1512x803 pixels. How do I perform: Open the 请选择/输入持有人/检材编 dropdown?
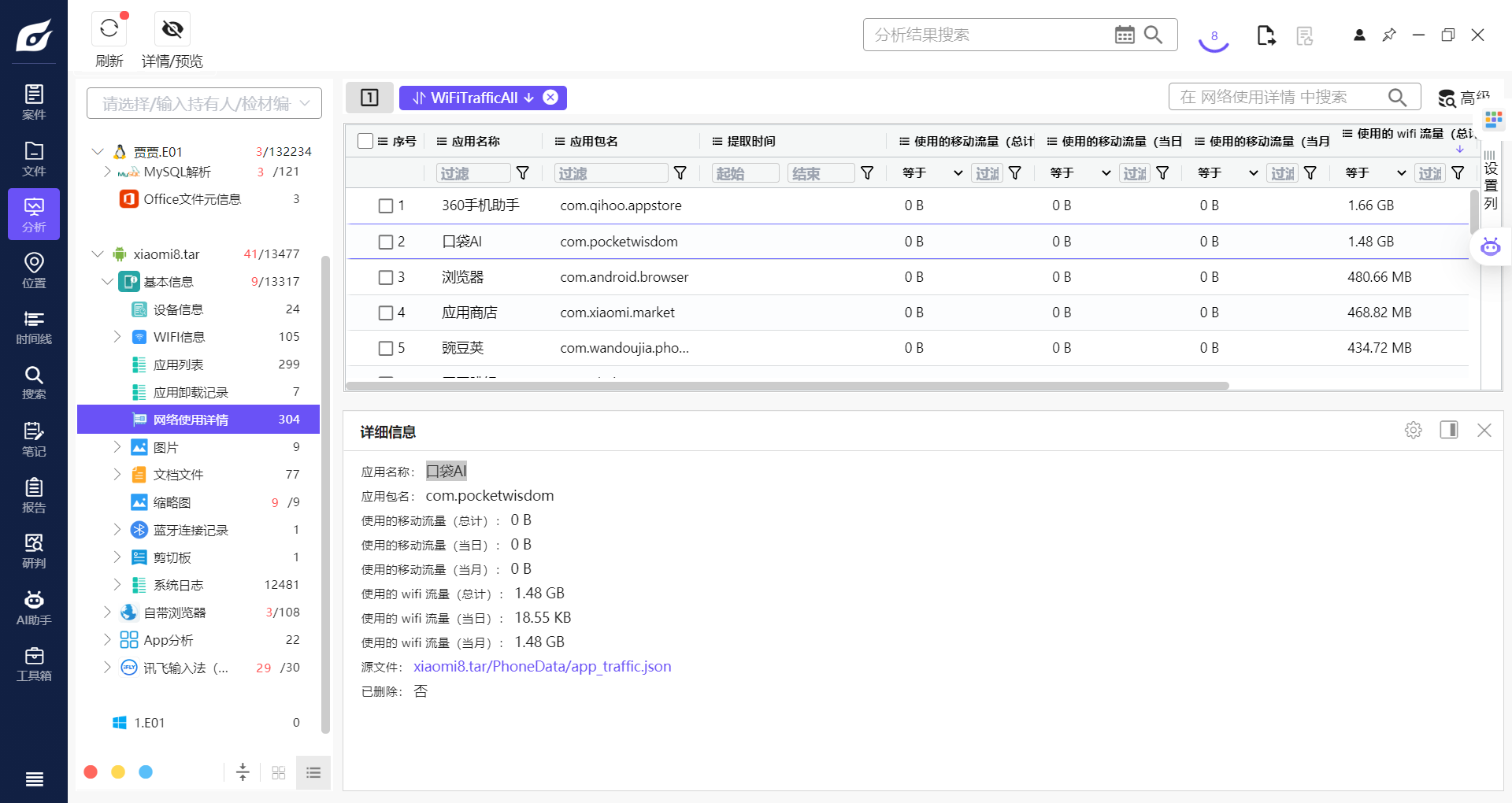pyautogui.click(x=204, y=103)
